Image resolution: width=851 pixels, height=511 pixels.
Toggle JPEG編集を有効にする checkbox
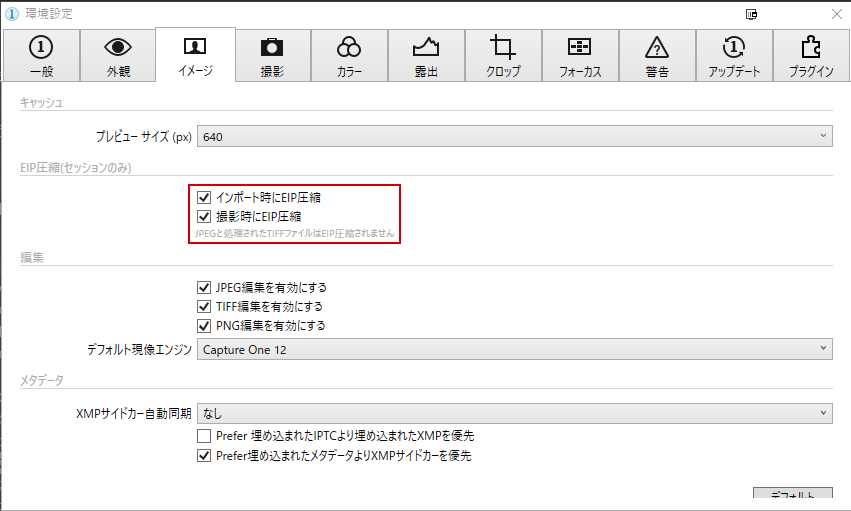205,288
